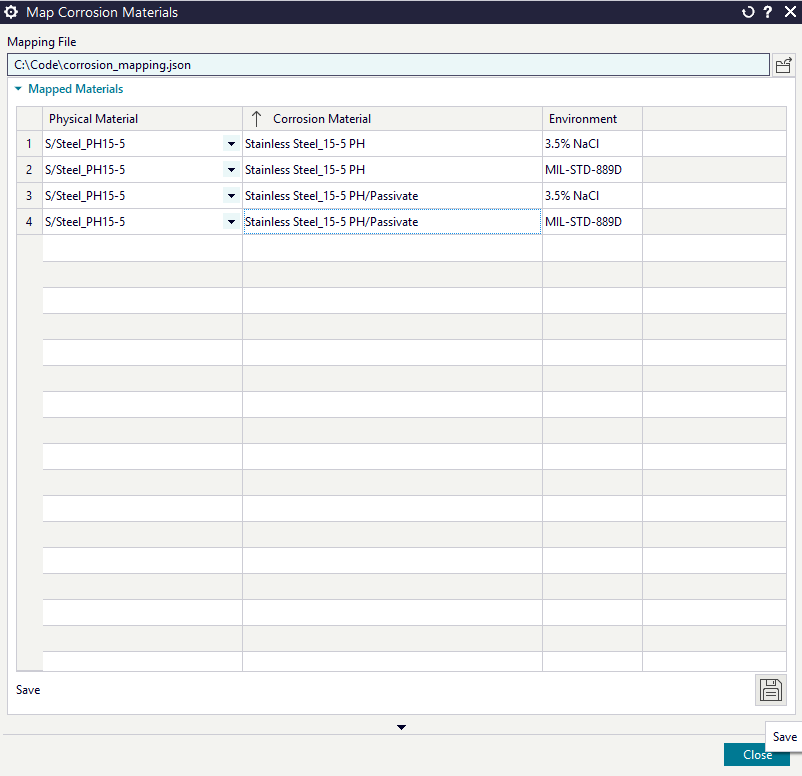The image size is (802, 776).
Task: Open the help question mark icon
Action: [768, 12]
